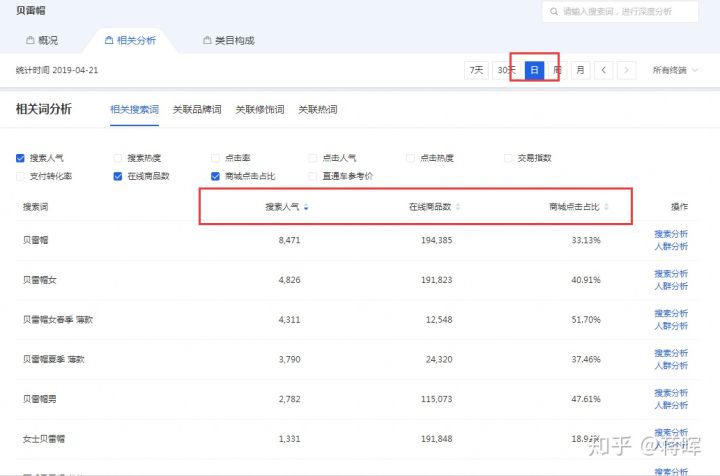The width and height of the screenshot is (720, 476).
Task: Click the 贝雷帽男 keyword cell
Action: (x=39, y=399)
